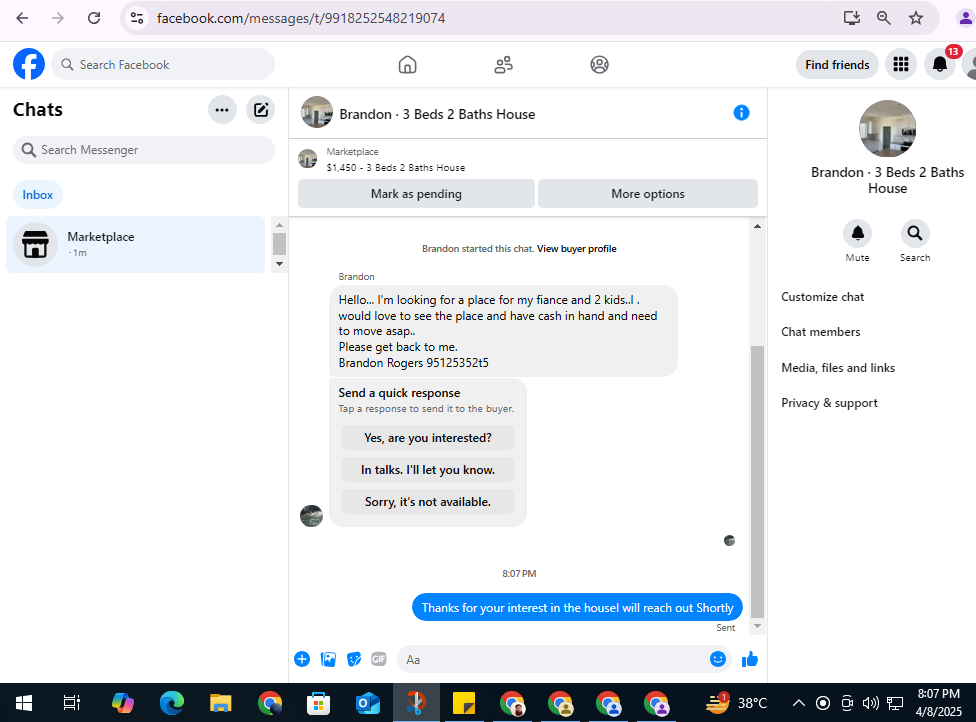The image size is (976, 722).
Task: Open Sticky Notes from taskbar
Action: (464, 703)
